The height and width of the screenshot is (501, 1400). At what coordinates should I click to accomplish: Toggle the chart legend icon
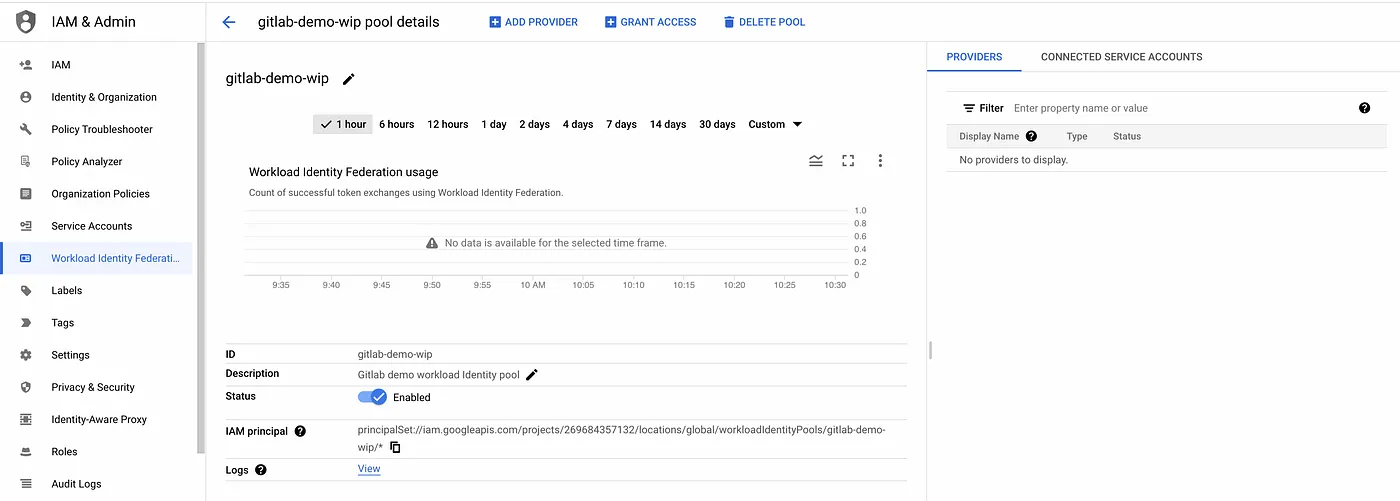click(x=816, y=160)
